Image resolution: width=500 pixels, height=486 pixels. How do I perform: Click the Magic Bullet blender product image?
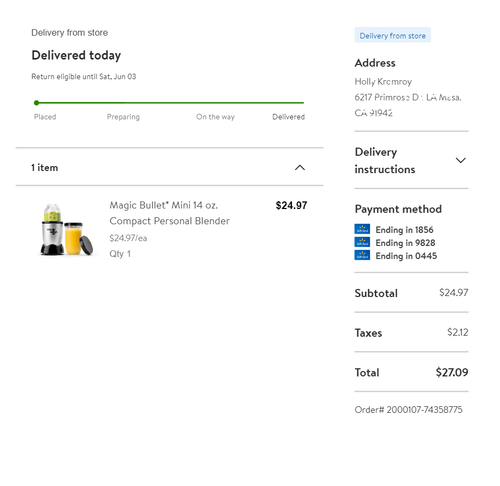67,229
